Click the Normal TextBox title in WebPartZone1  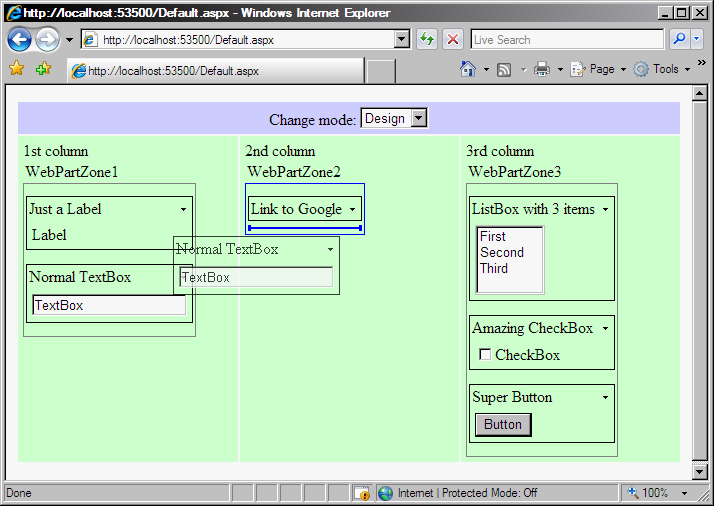pos(80,277)
